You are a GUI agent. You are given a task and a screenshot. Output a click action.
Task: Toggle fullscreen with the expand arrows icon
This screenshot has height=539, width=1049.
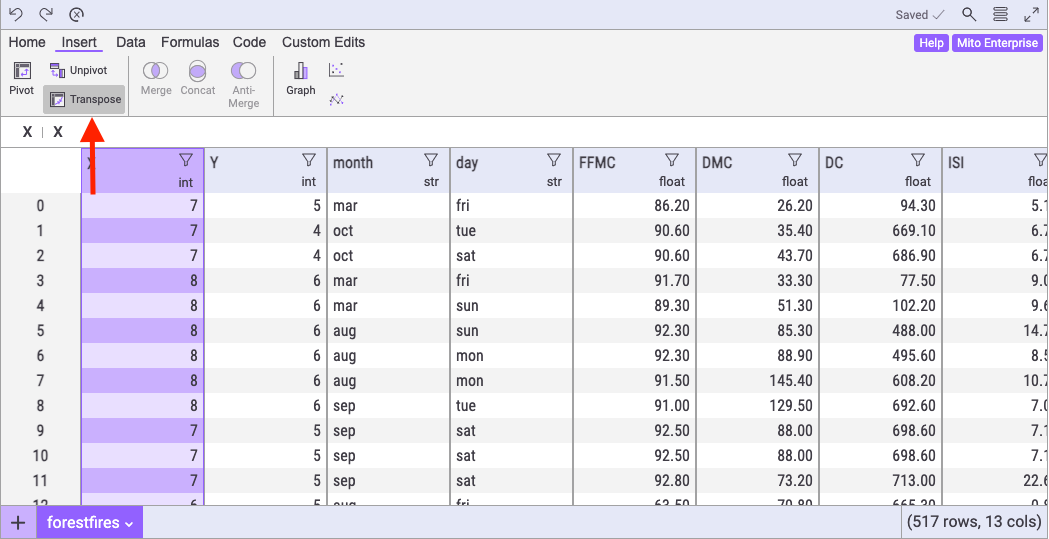(1031, 14)
